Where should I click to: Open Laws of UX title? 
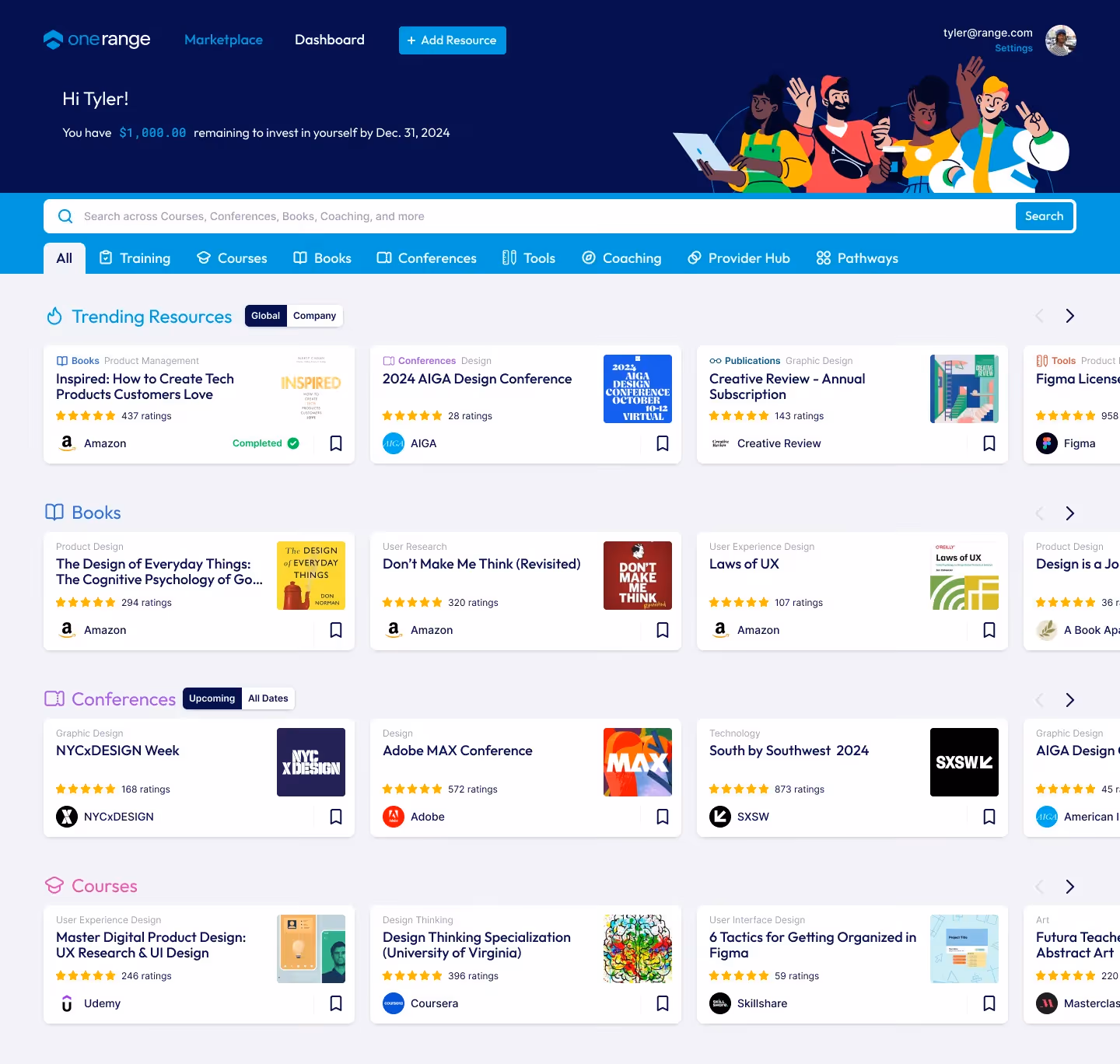pyautogui.click(x=744, y=564)
